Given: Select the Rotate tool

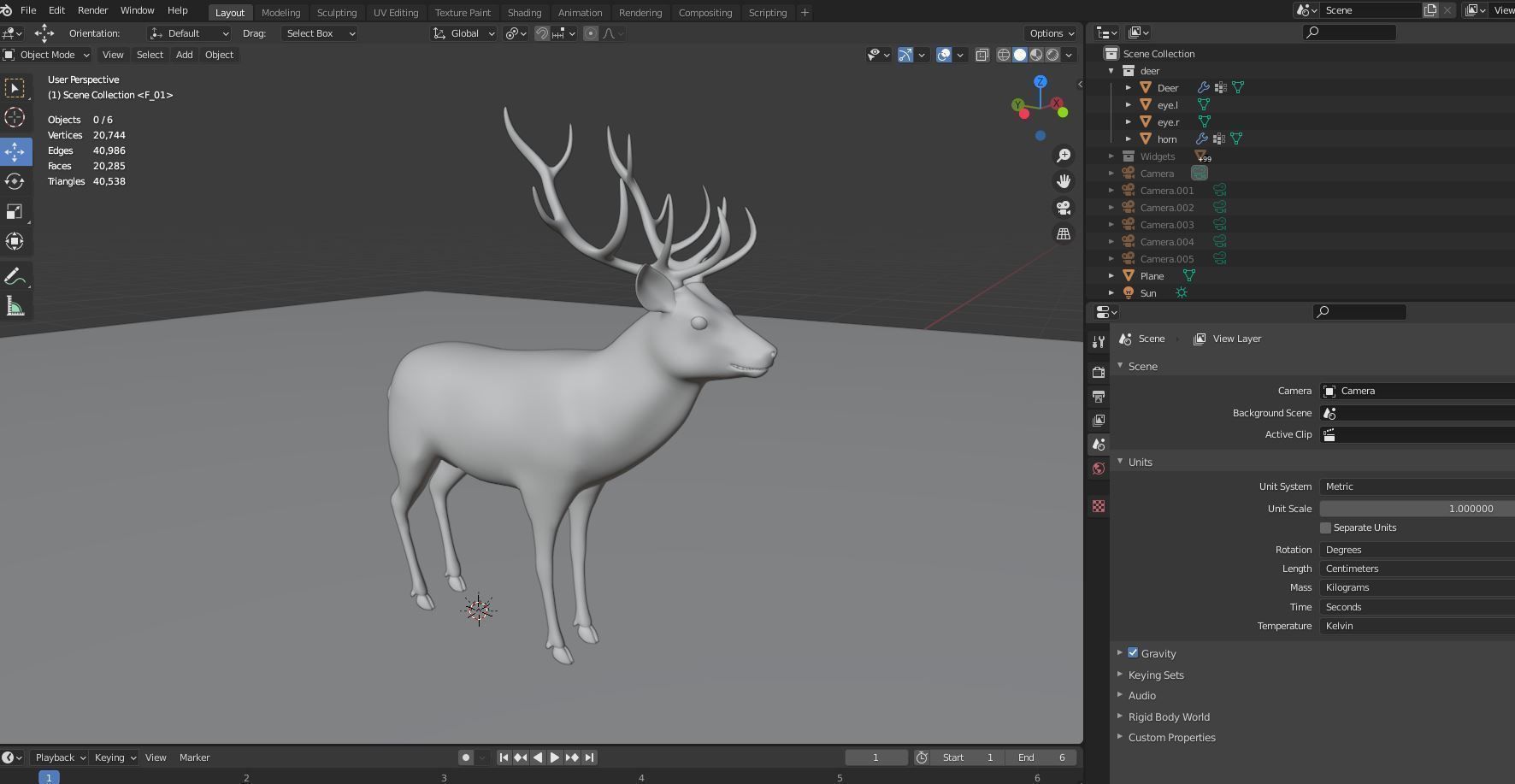Looking at the screenshot, I should [15, 181].
